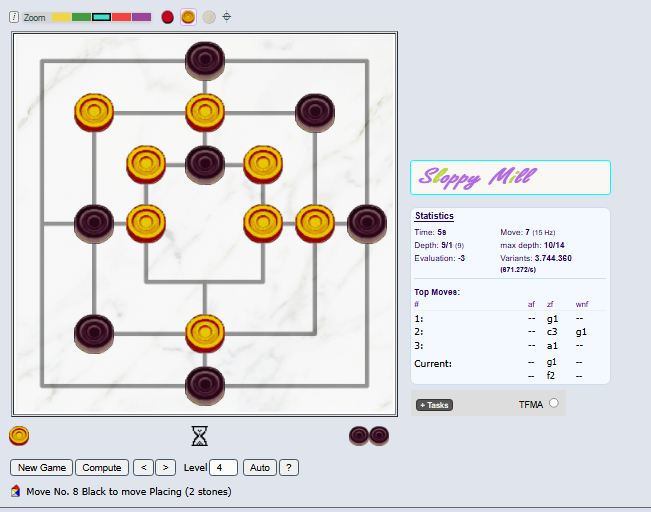Place a stone on empty bottom-right middle-square corner f2

[315, 333]
